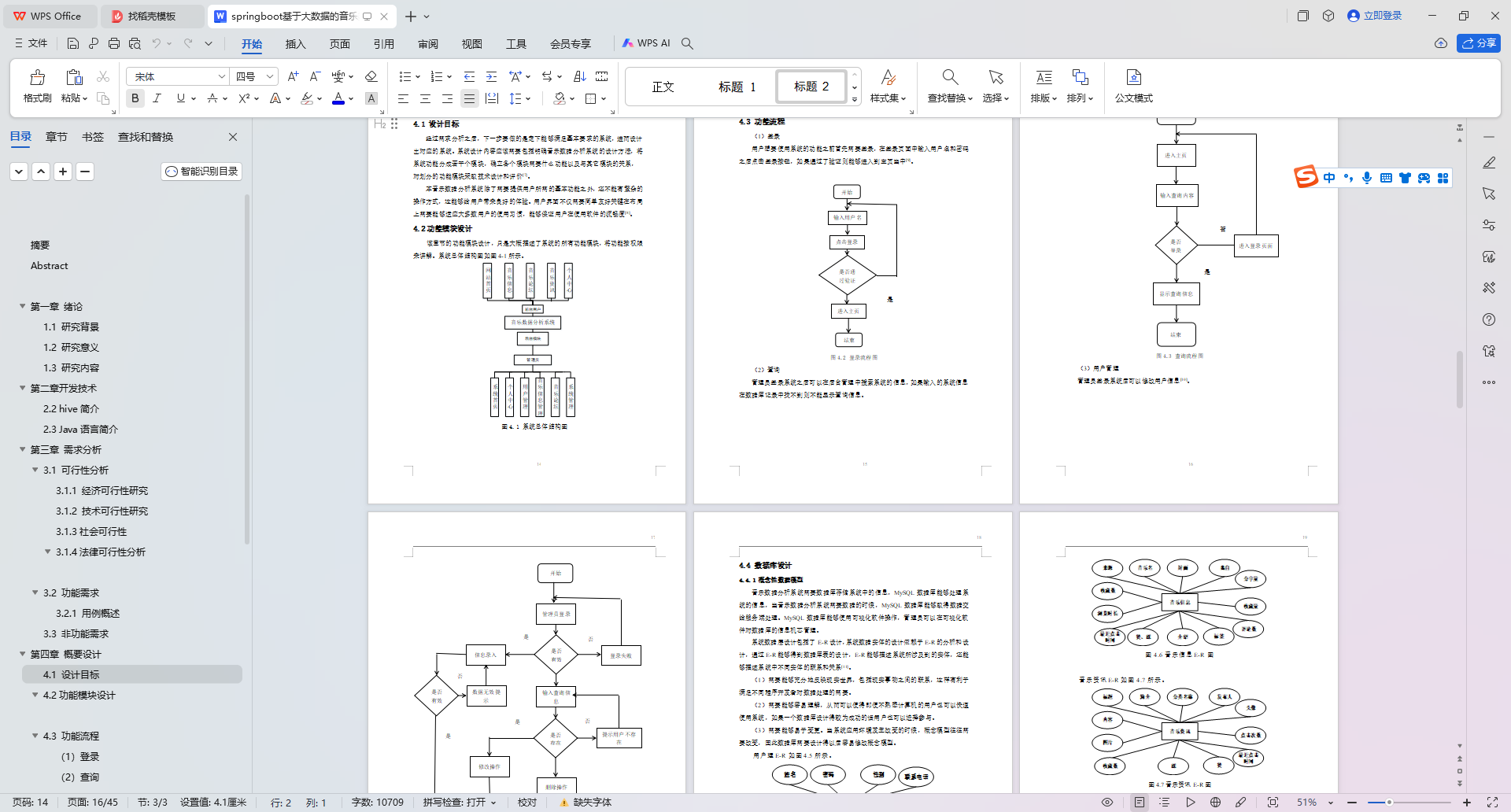The width and height of the screenshot is (1511, 812).
Task: Click 立即登录 login link
Action: pyautogui.click(x=1374, y=16)
